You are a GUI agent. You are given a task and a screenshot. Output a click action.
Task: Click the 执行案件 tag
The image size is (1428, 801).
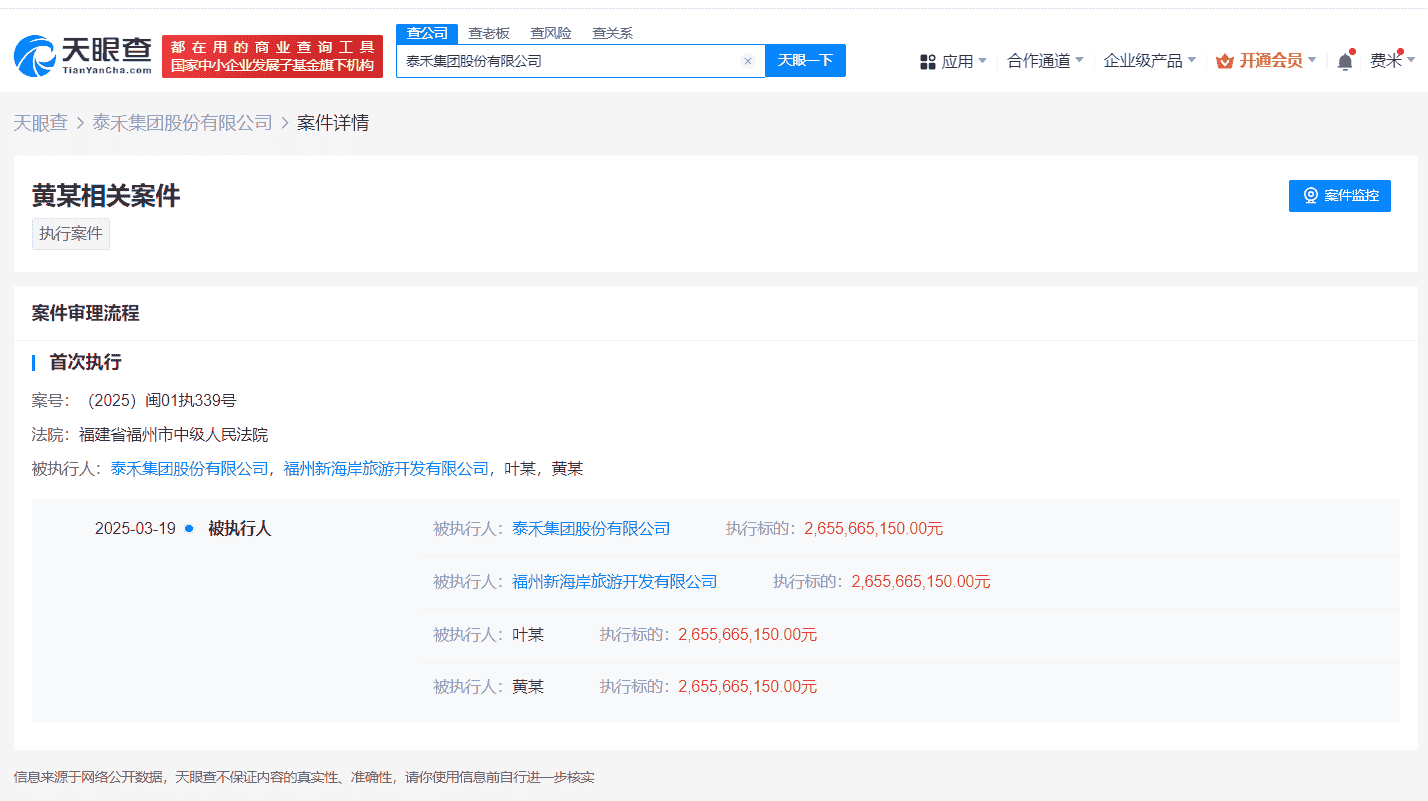[x=70, y=233]
